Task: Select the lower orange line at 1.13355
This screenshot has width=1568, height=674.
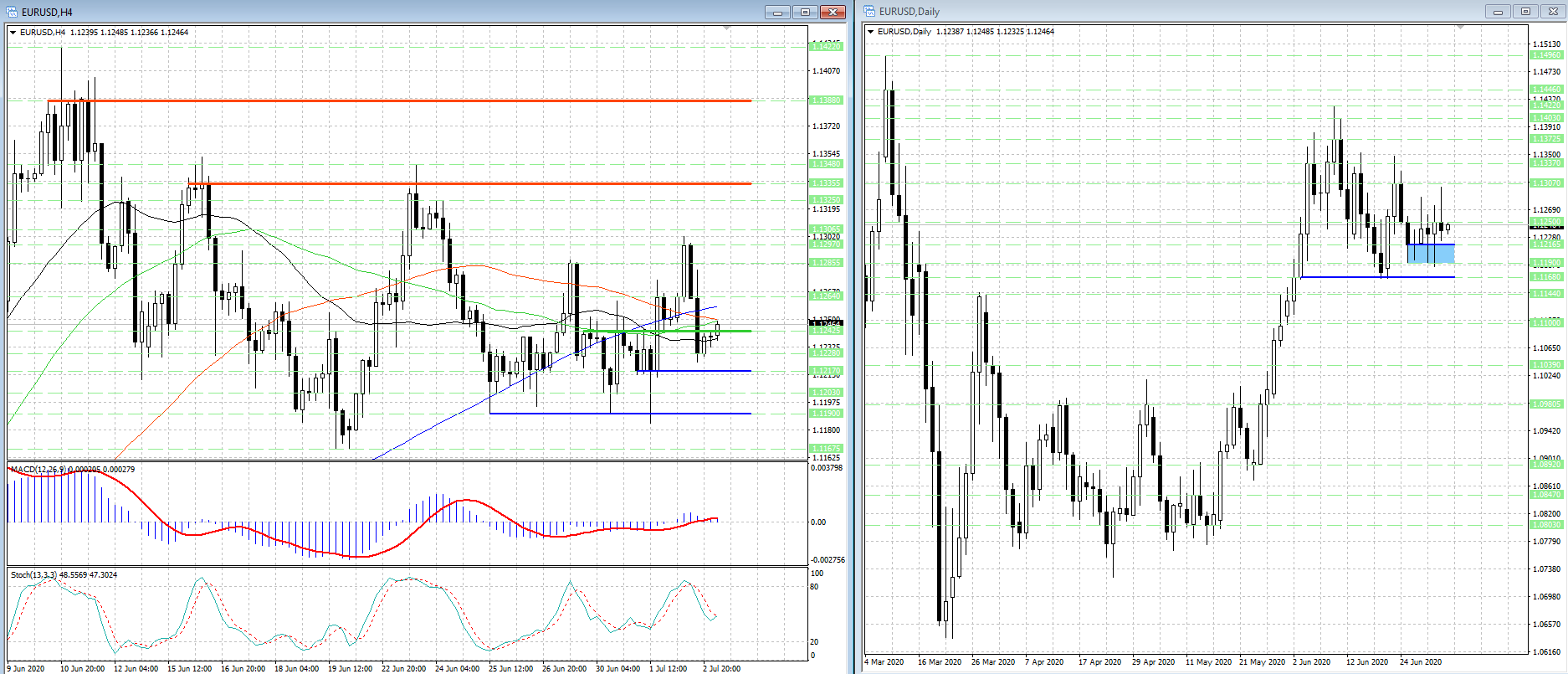Action: pyautogui.click(x=470, y=183)
